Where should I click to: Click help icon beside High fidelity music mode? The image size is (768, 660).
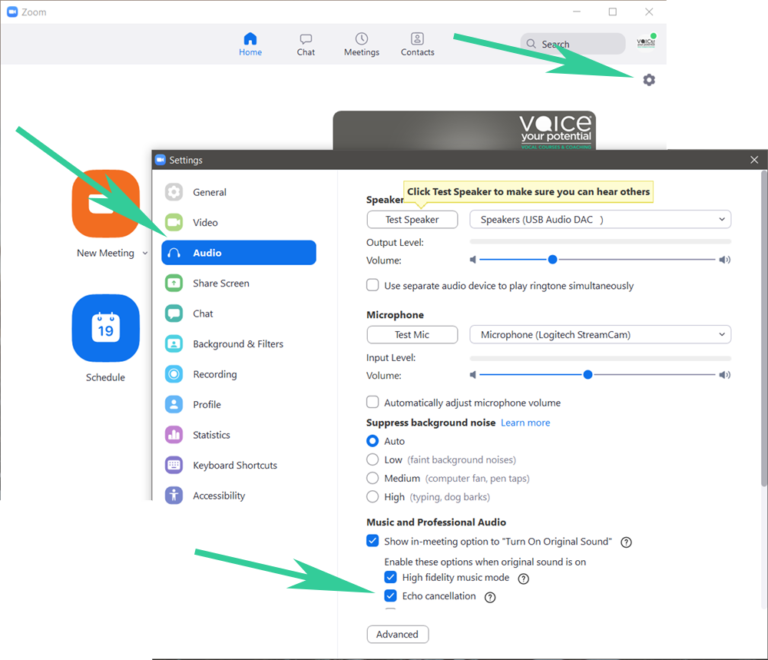tap(523, 579)
